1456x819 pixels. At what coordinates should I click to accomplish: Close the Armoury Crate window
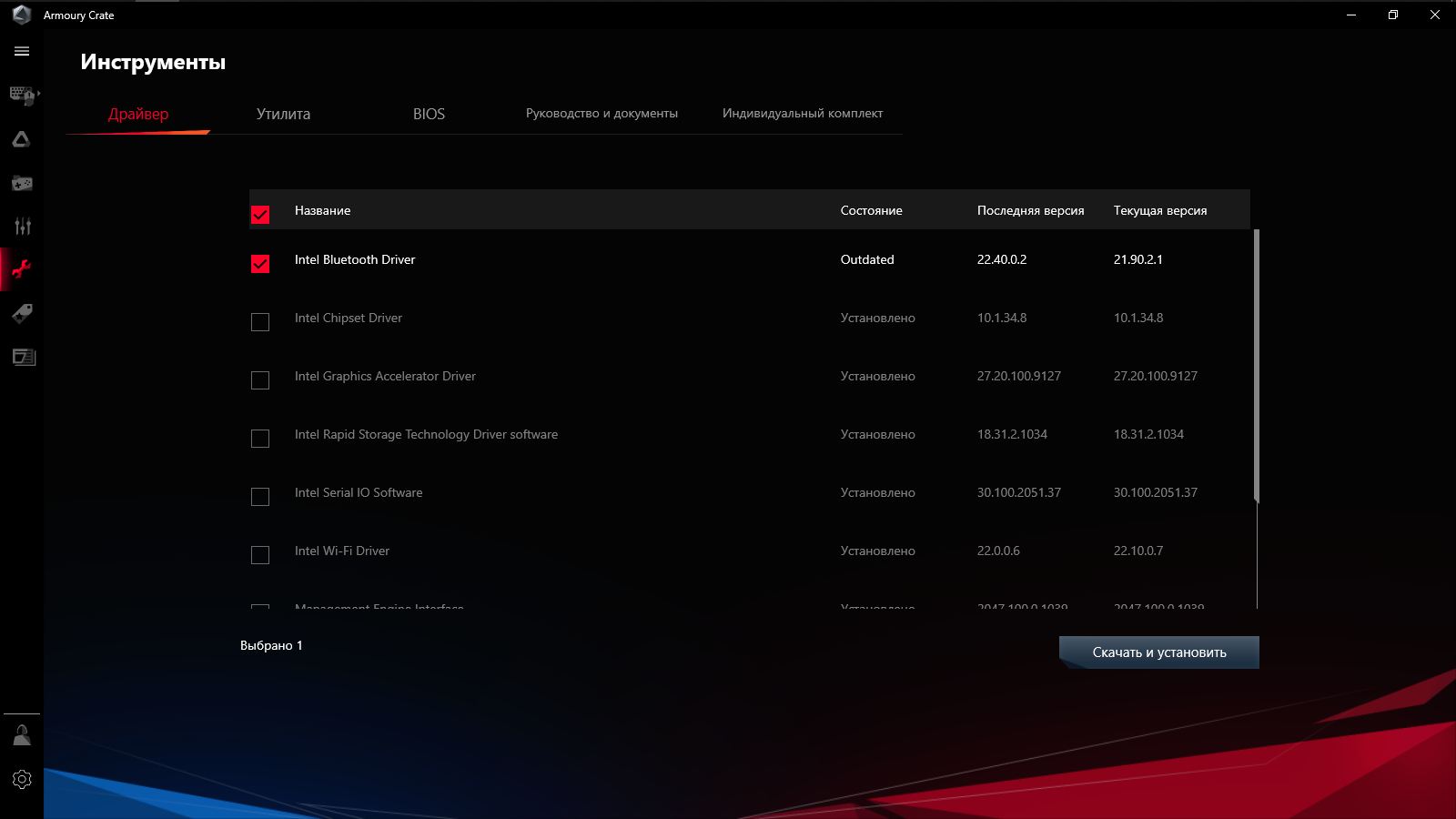pos(1435,15)
